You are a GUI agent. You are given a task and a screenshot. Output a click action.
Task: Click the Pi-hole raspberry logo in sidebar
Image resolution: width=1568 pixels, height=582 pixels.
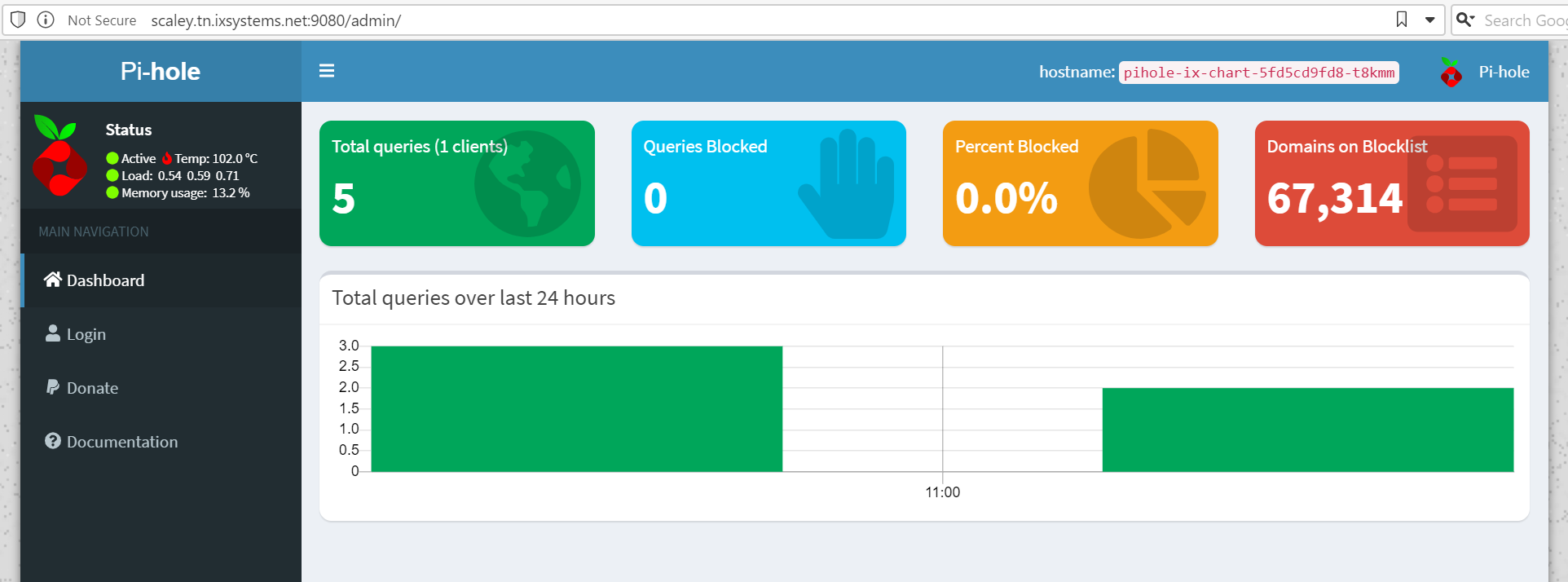click(x=59, y=156)
